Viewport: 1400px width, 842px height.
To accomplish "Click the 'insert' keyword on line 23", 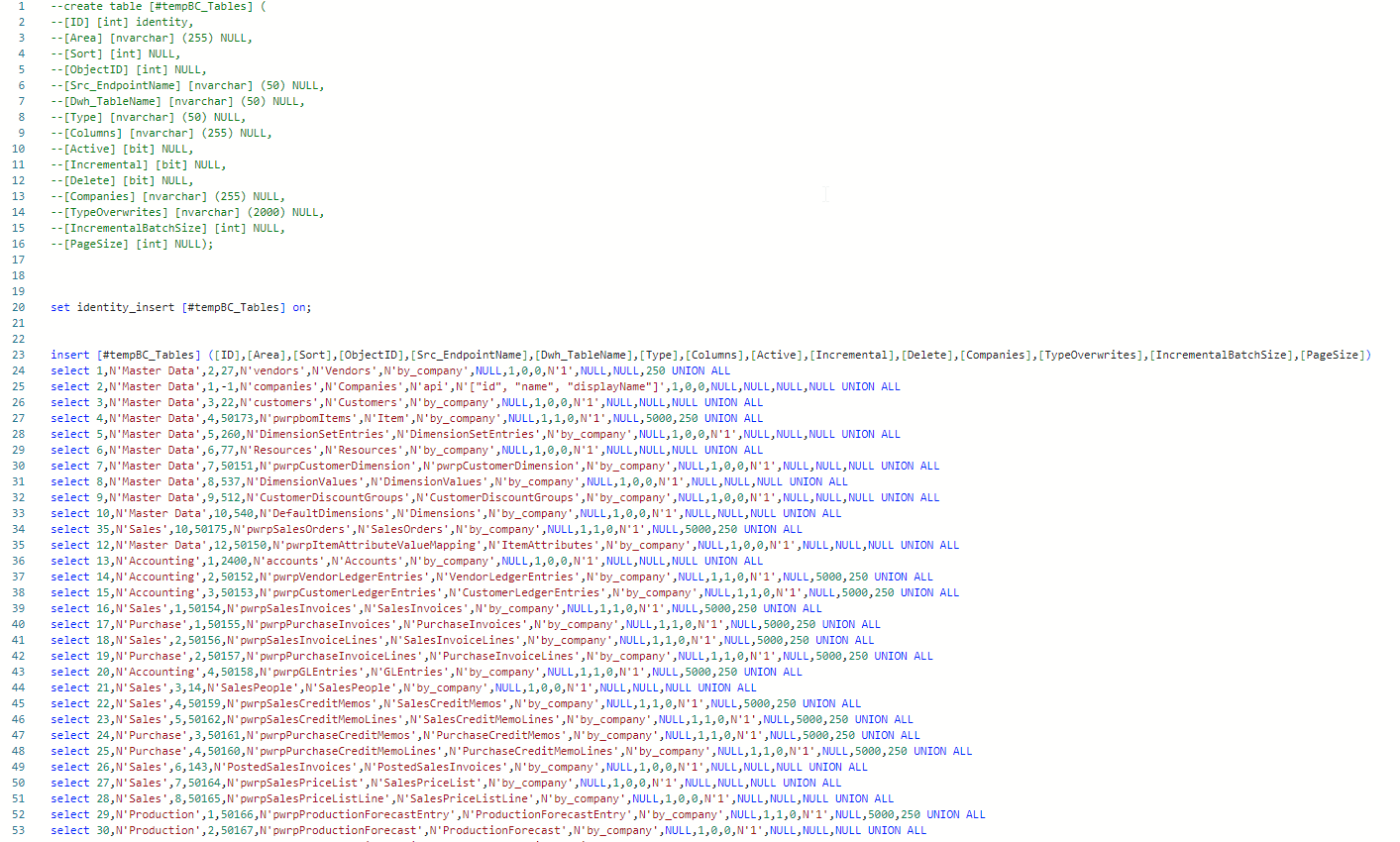I will (70, 355).
